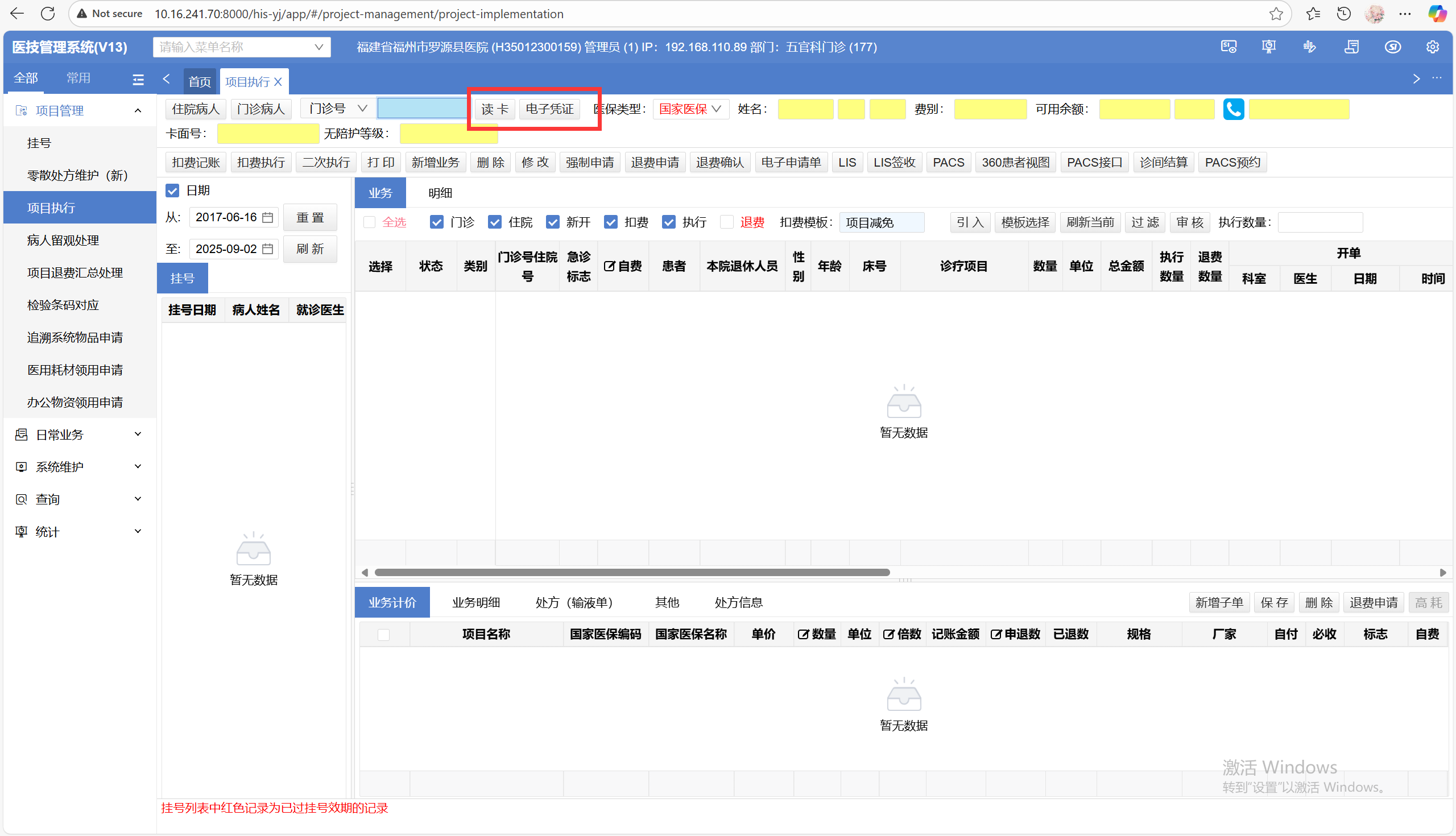Open the 国家医保 insurance type dropdown
The height and width of the screenshot is (836, 1456).
click(x=690, y=109)
